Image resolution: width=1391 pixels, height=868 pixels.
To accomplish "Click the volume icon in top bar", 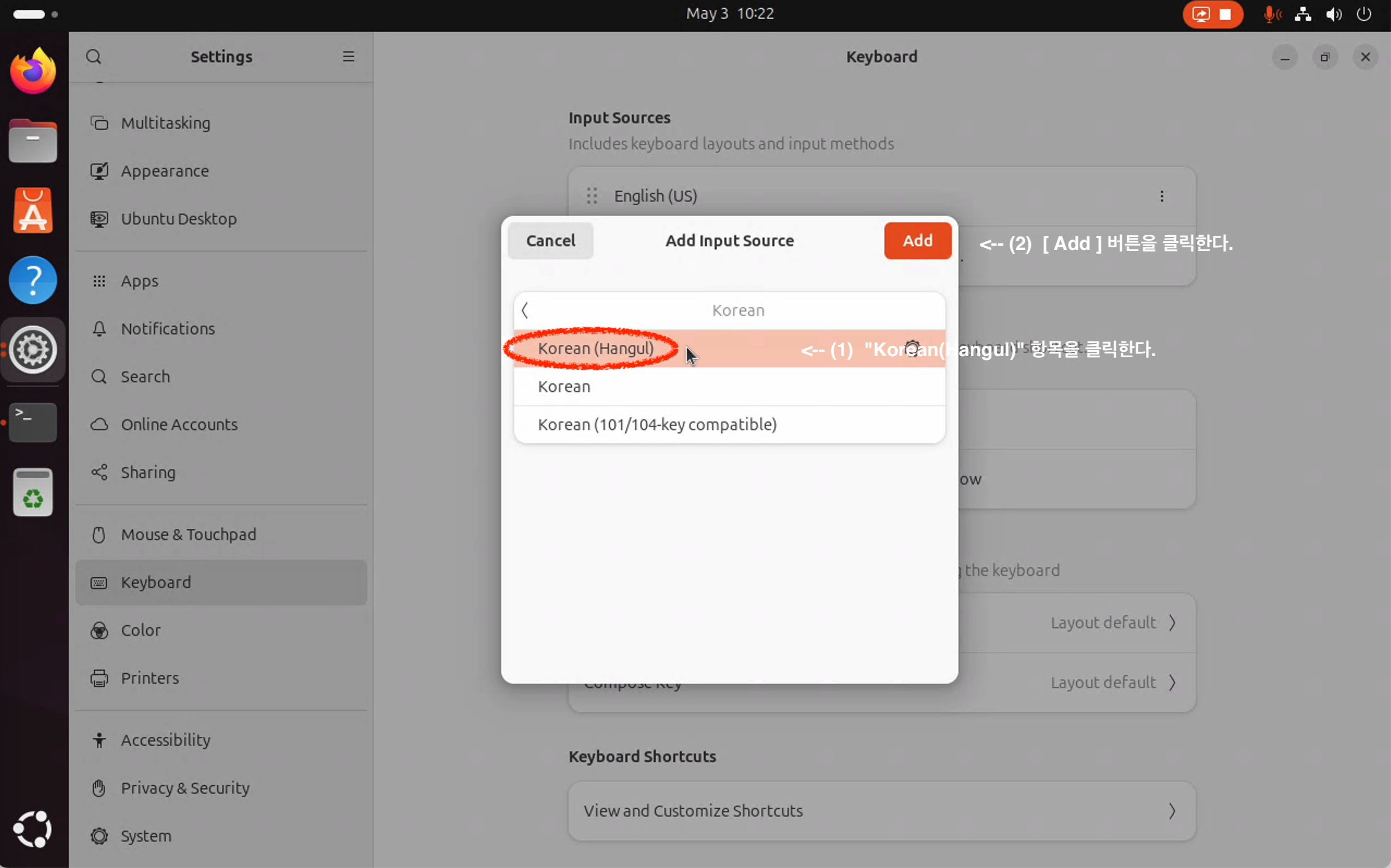I will (1333, 14).
